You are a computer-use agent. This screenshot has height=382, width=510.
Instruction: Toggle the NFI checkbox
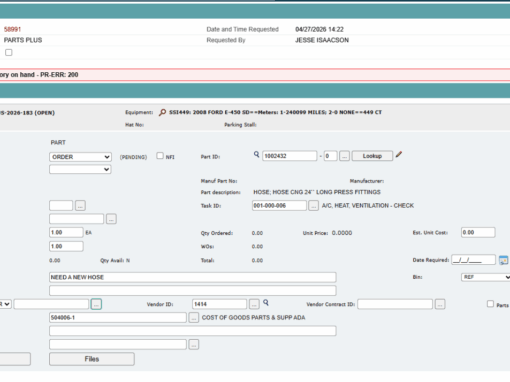tap(160, 156)
